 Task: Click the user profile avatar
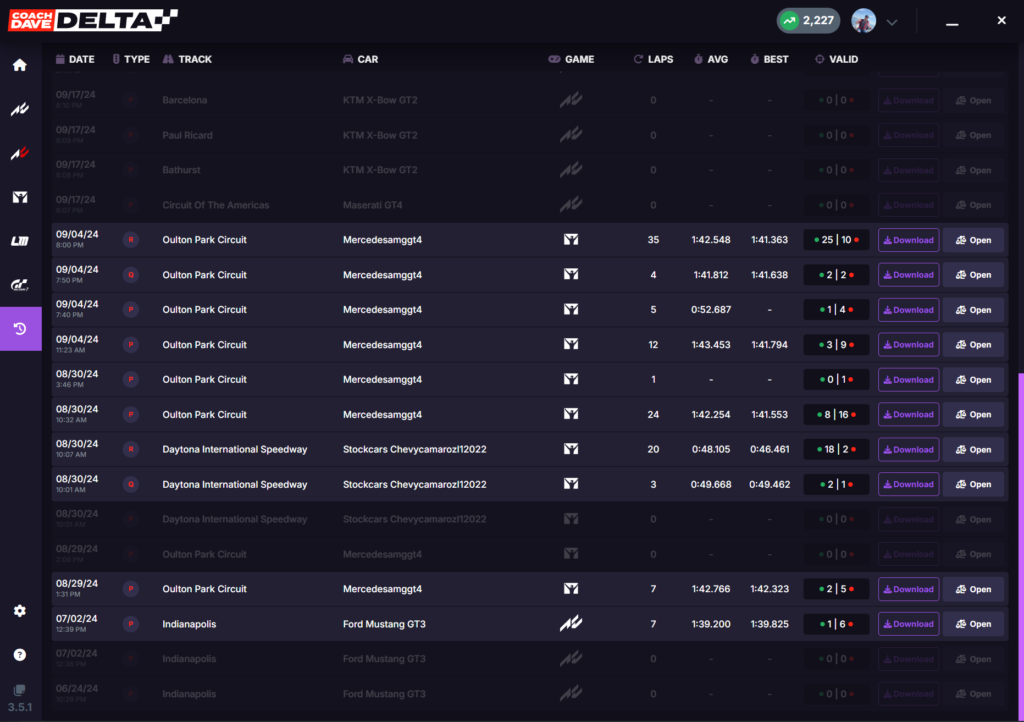(863, 21)
